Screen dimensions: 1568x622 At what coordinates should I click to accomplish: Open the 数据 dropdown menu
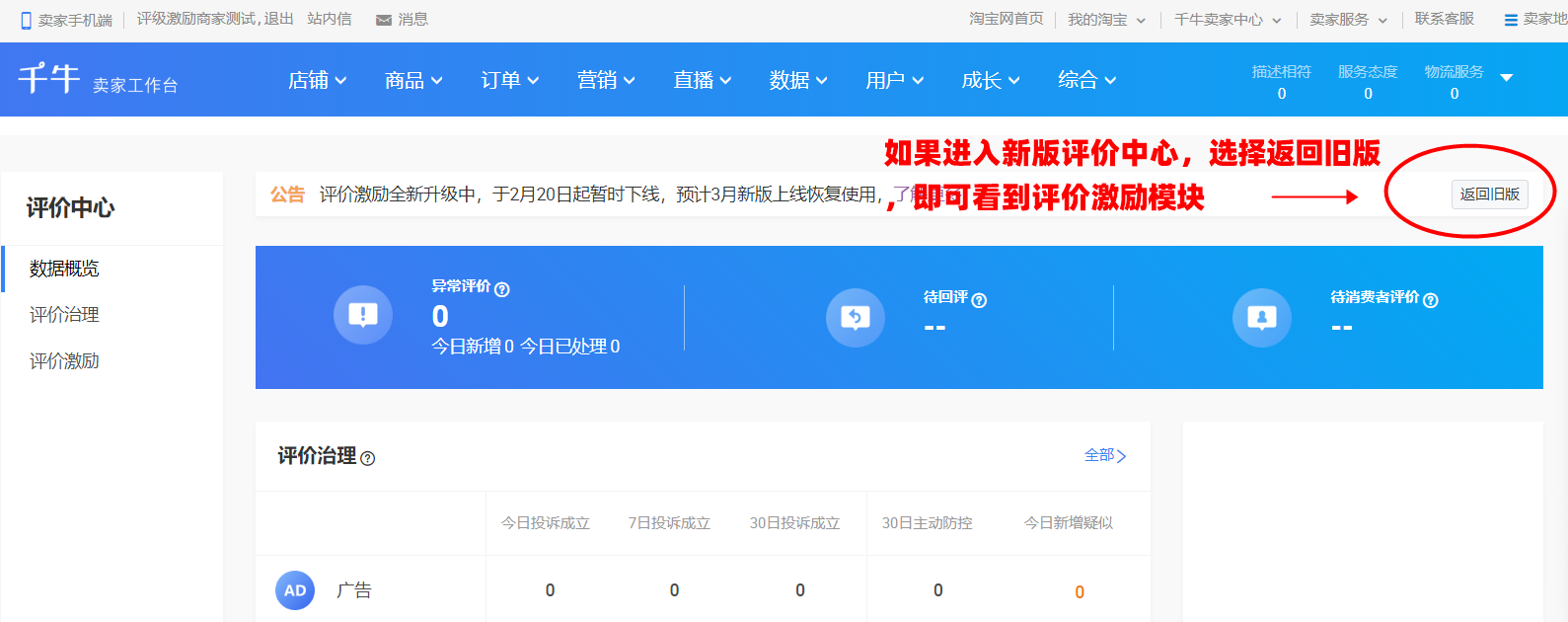point(798,80)
